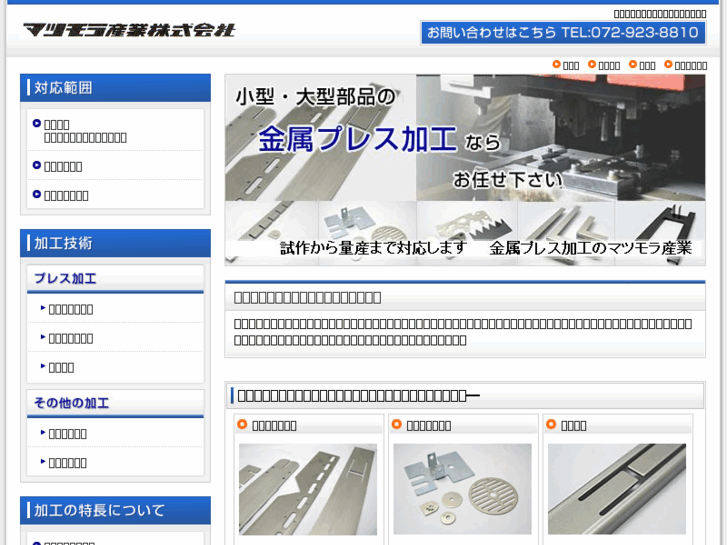727x545 pixels.
Task: Select the 対応範囲 sidebar heading
Action: [x=115, y=88]
